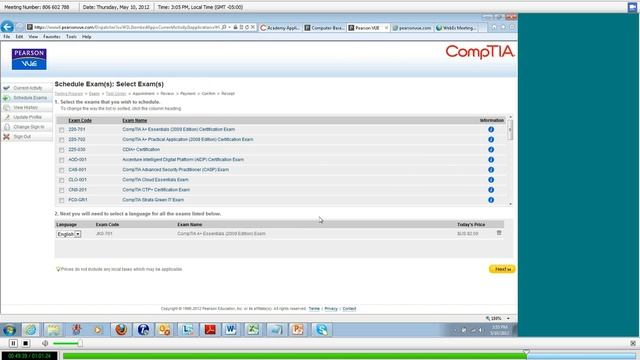
Task: Mute the recording player volume icon
Action: (45, 343)
